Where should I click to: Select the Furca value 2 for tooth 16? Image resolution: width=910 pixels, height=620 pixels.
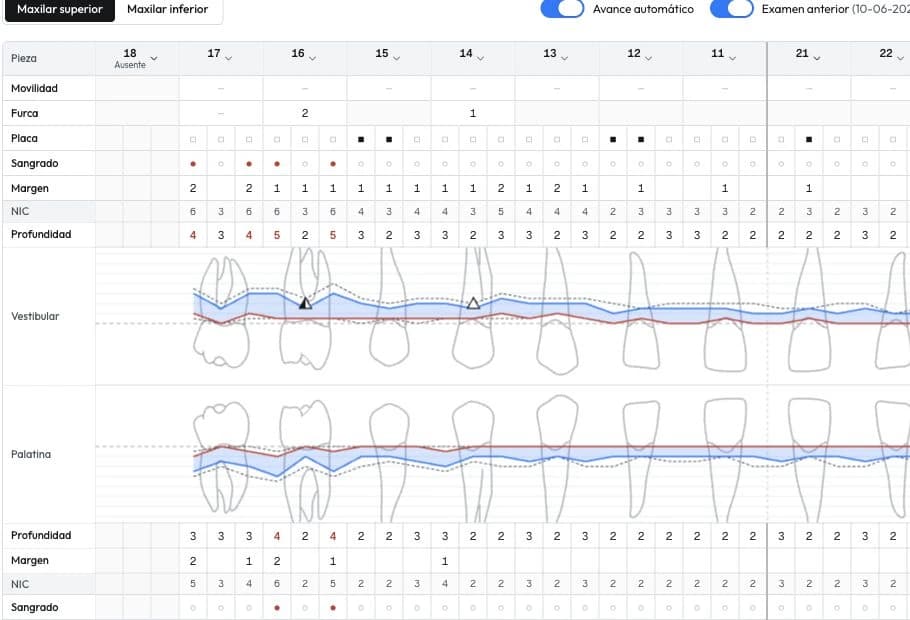(305, 113)
